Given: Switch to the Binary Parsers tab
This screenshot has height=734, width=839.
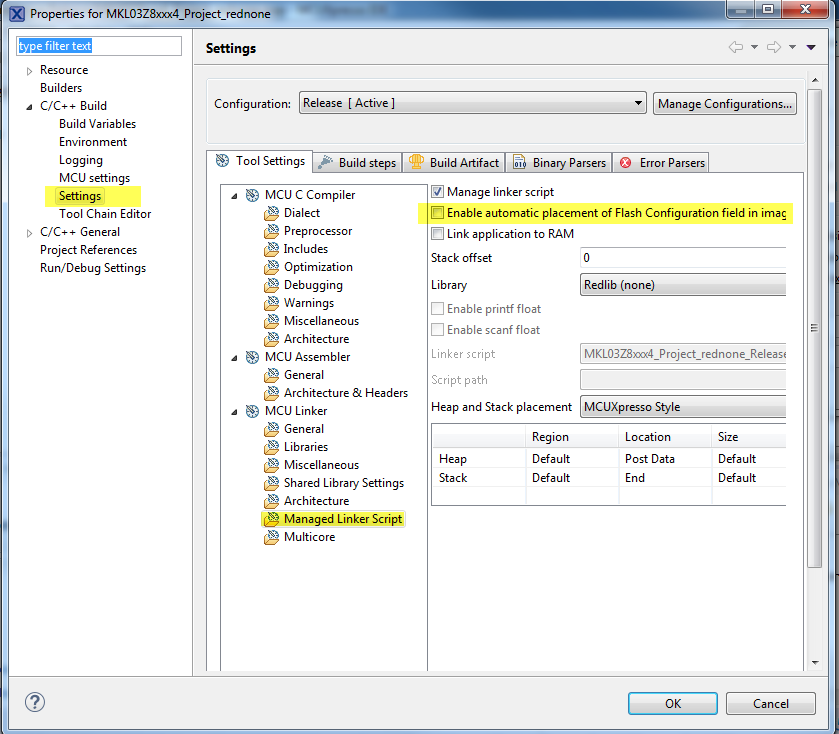Looking at the screenshot, I should click(x=559, y=163).
